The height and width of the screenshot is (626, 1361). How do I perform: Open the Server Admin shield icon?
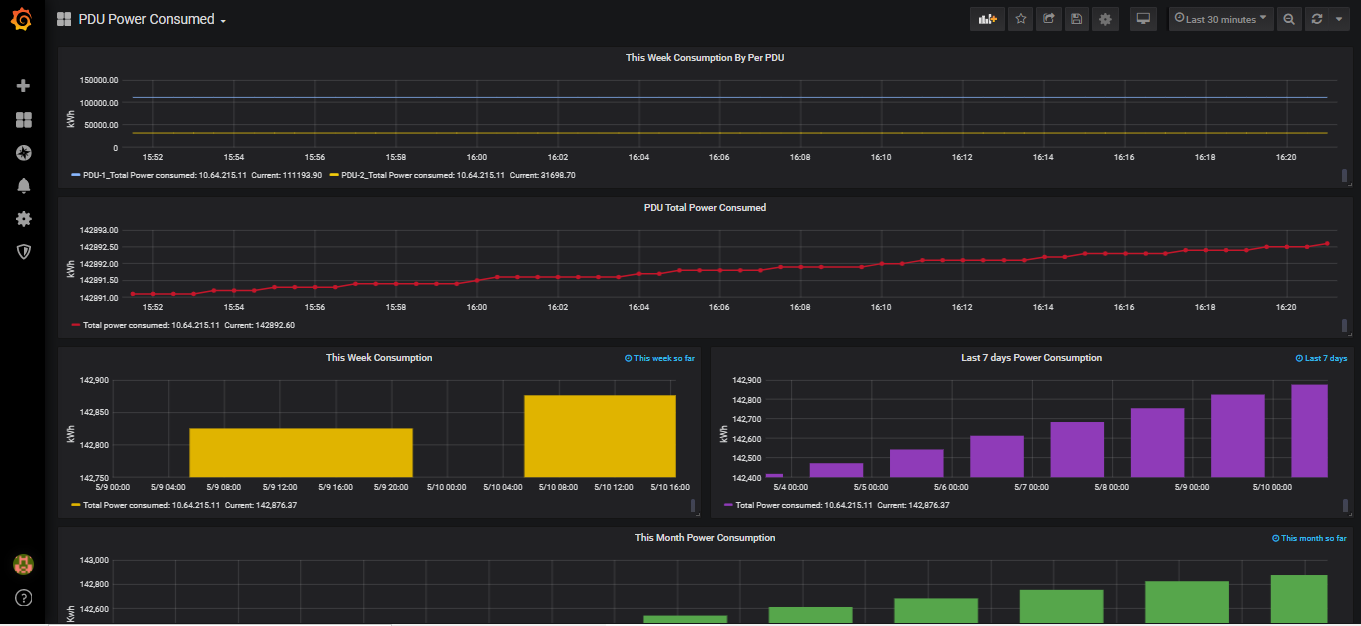coord(24,252)
